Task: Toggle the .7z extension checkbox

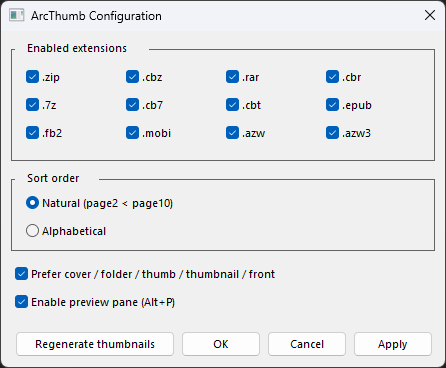Action: pyautogui.click(x=32, y=105)
